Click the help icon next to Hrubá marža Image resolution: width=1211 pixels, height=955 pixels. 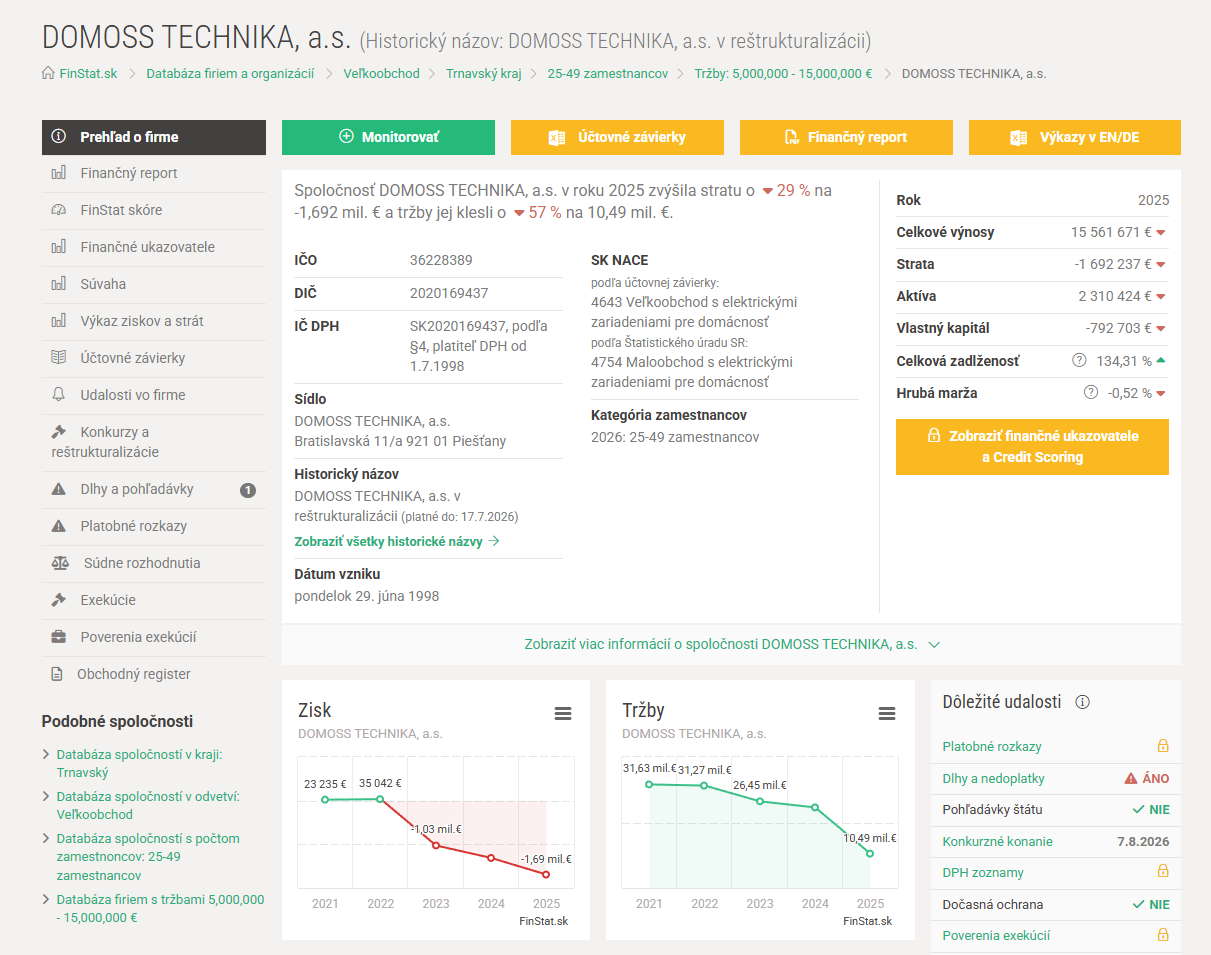1091,393
